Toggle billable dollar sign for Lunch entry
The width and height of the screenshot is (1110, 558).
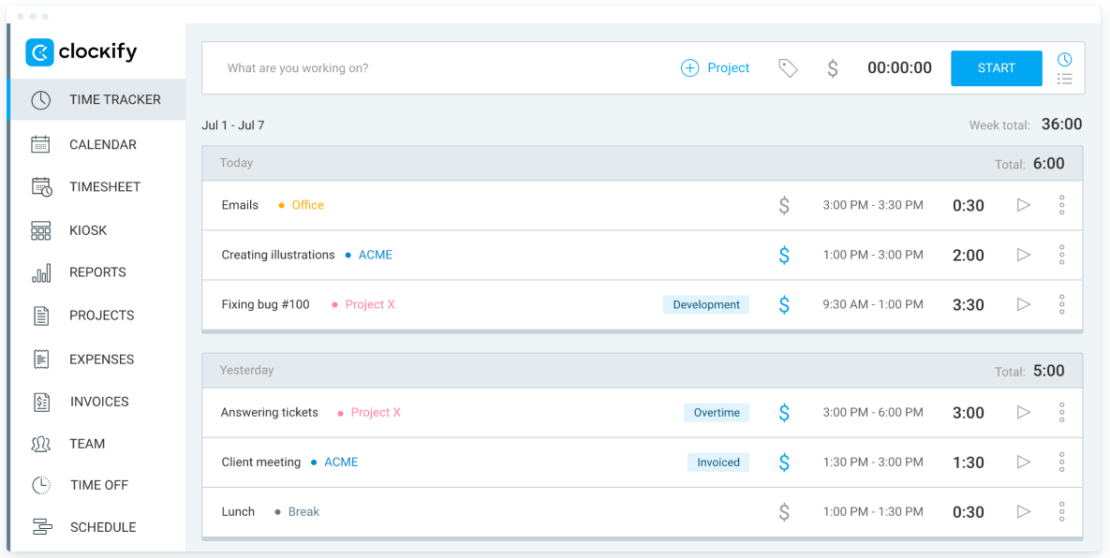[784, 512]
